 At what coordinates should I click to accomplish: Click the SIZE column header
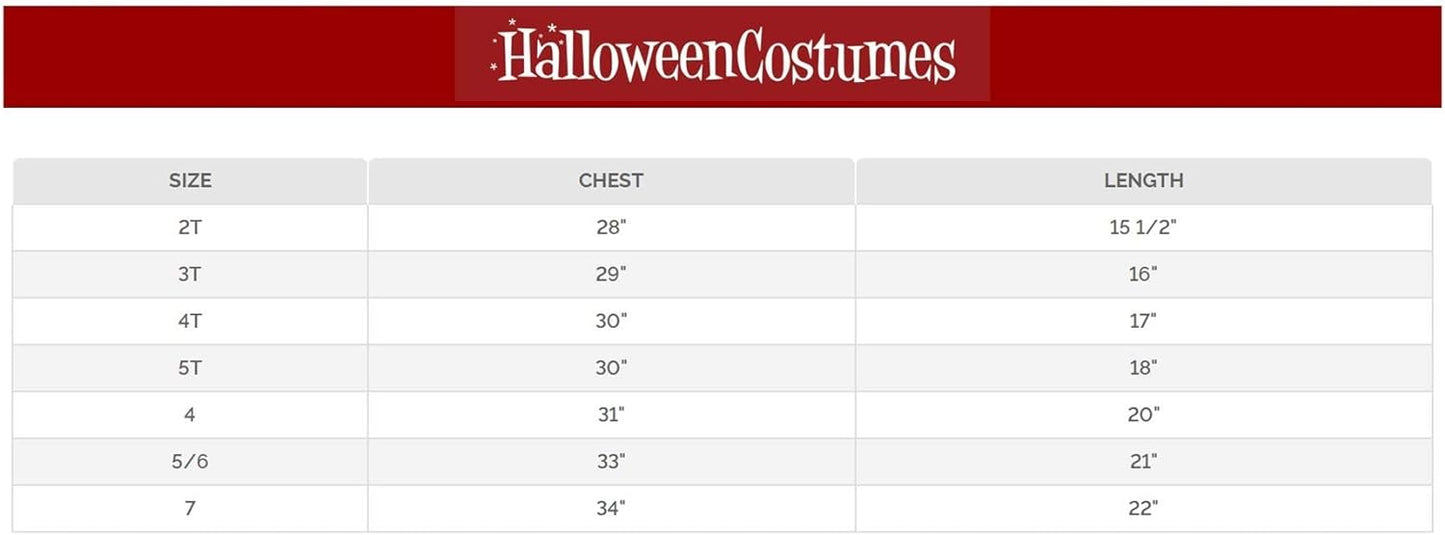(190, 181)
